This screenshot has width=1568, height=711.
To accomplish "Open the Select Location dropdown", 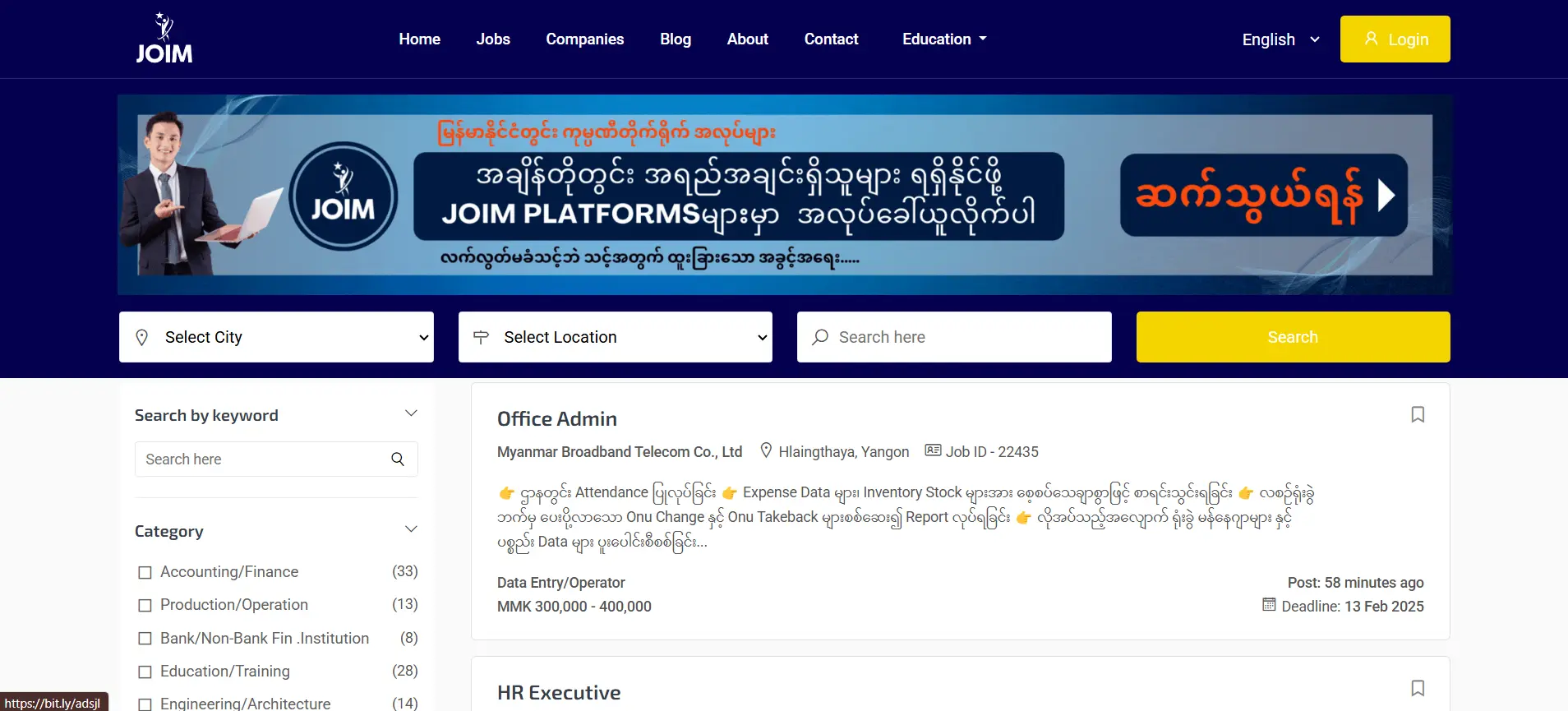I will pyautogui.click(x=616, y=337).
